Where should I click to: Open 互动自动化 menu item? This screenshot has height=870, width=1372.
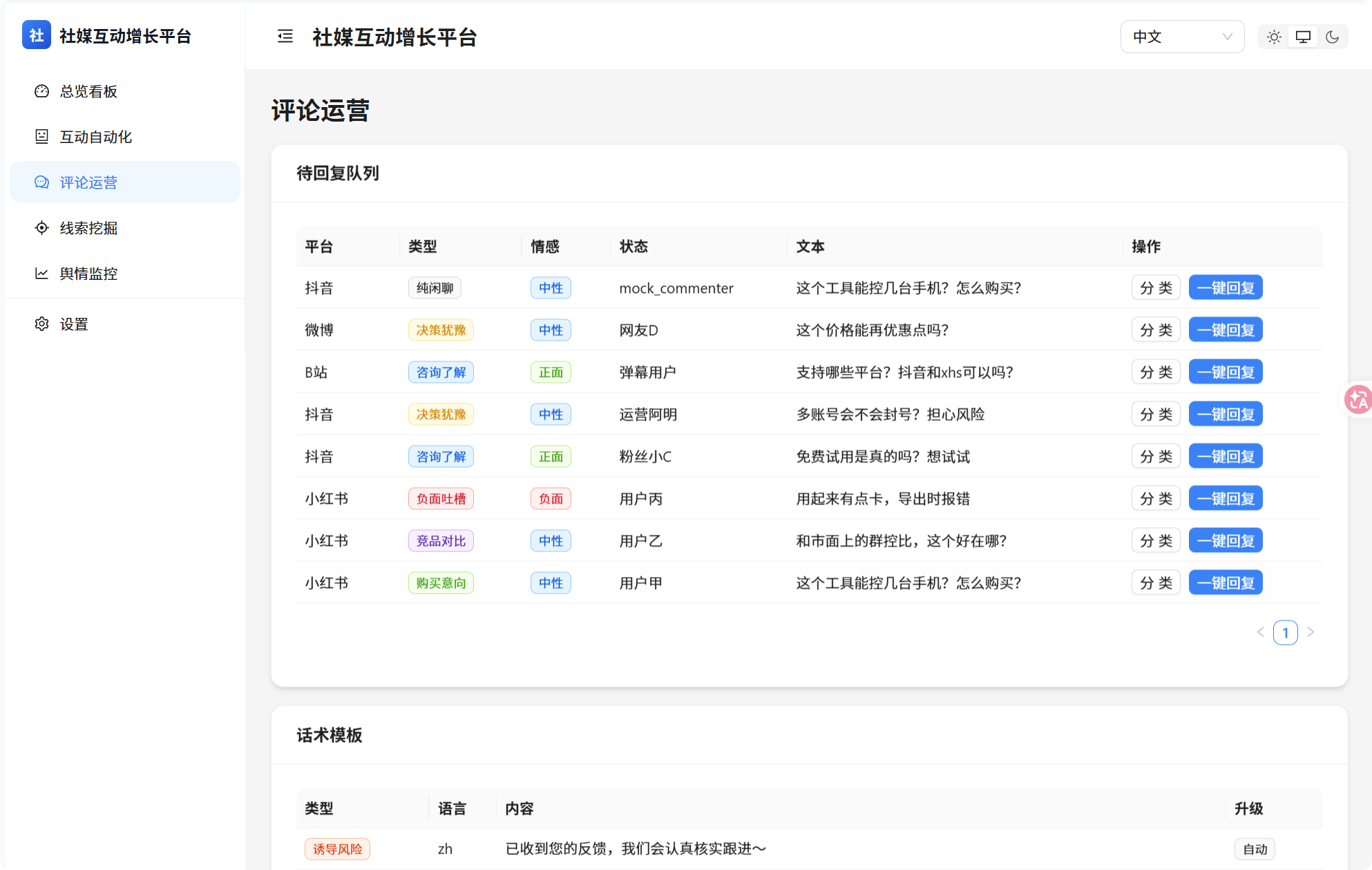(x=125, y=137)
